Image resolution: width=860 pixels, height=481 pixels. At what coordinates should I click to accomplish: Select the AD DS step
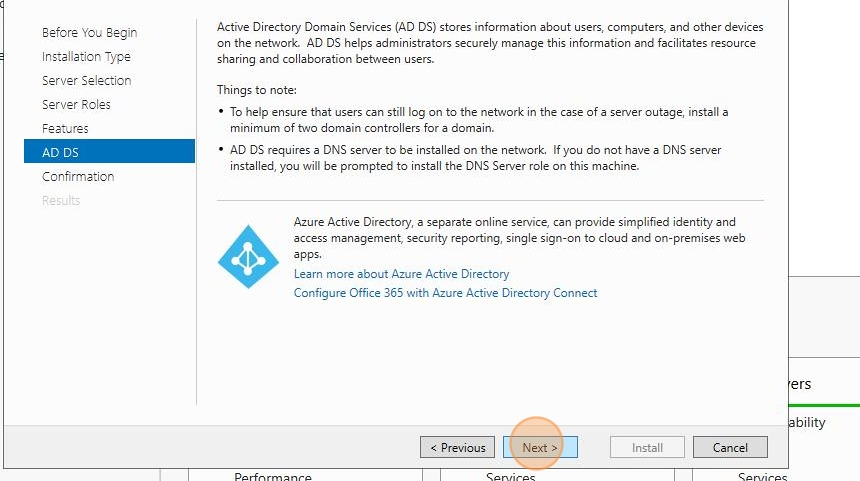point(109,151)
